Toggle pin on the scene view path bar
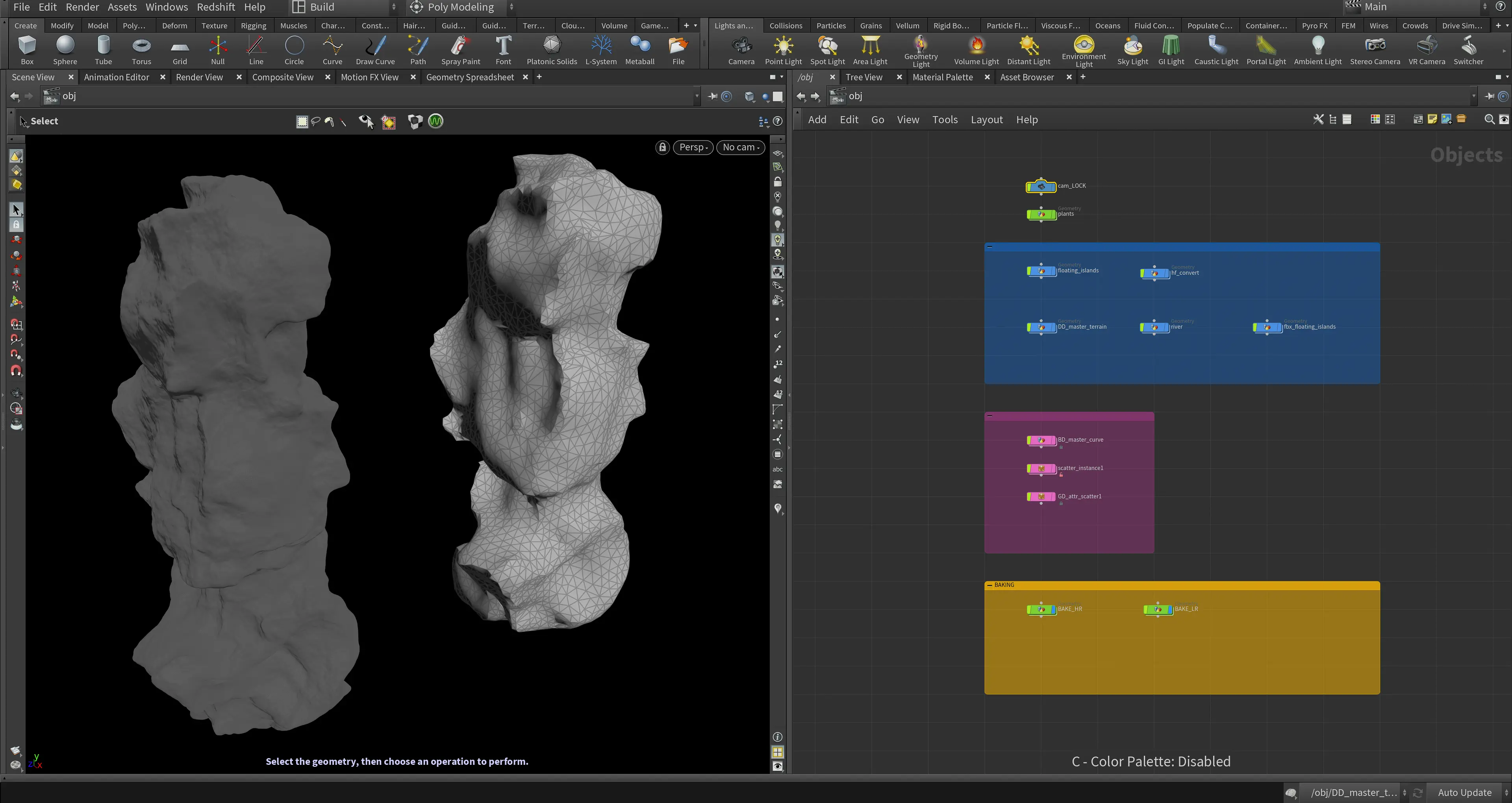 [713, 96]
